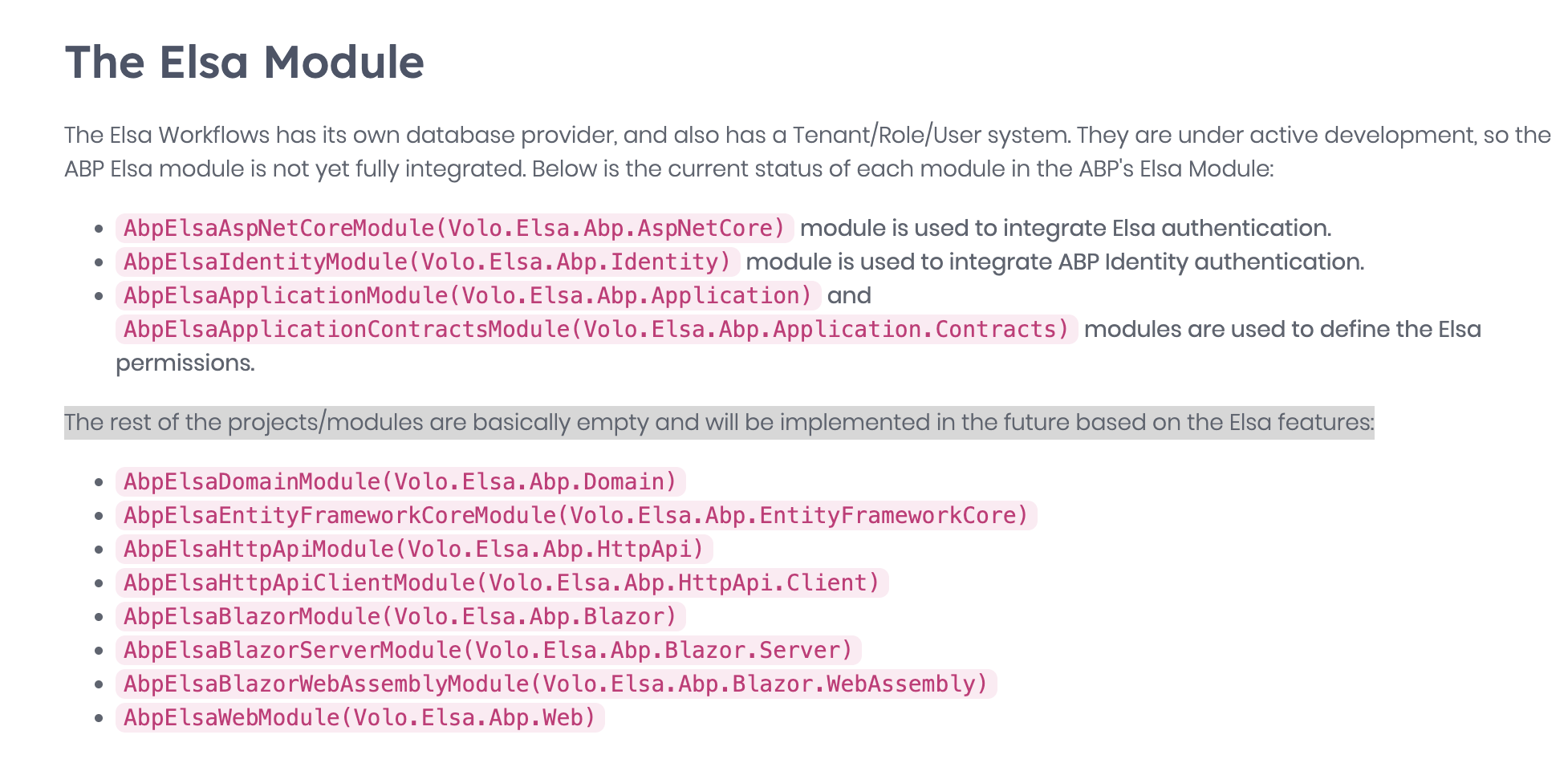Click the AbpElsaHttpApiClientModule list entry
The image size is (1568, 759).
click(x=502, y=583)
